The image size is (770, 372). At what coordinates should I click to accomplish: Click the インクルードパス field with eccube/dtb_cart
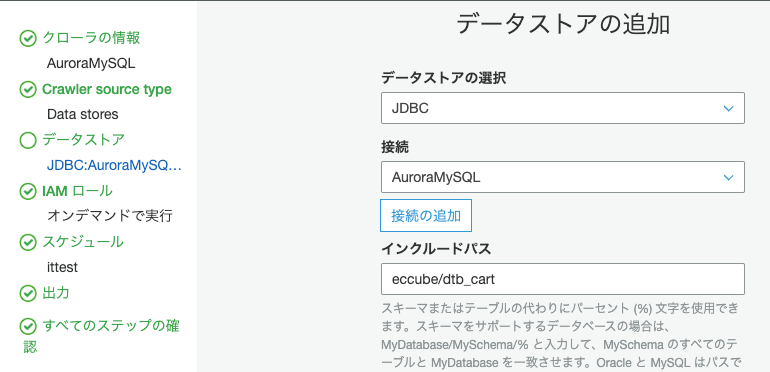click(x=563, y=279)
